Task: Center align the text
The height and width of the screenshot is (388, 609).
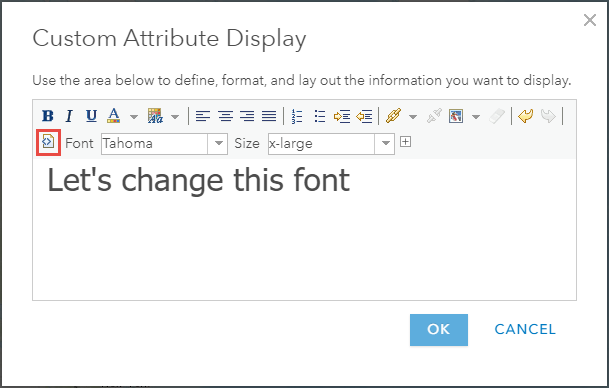Action: (x=225, y=116)
